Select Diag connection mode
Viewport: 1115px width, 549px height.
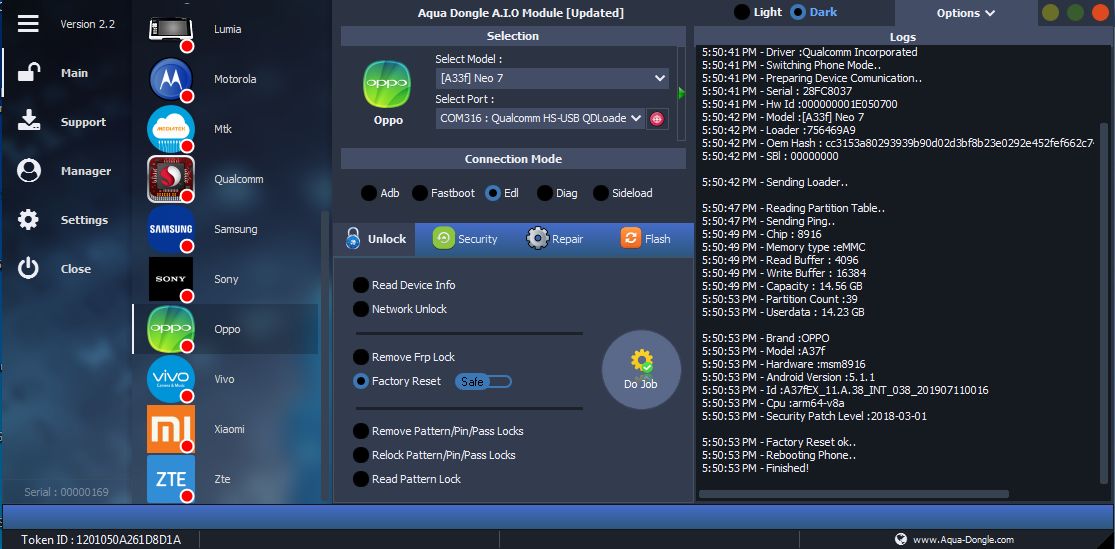tap(557, 193)
